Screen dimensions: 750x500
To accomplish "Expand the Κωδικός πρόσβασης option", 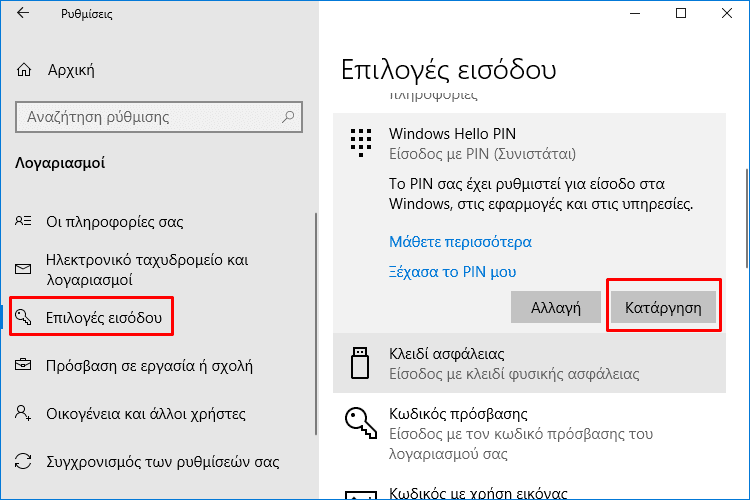I will 529,433.
